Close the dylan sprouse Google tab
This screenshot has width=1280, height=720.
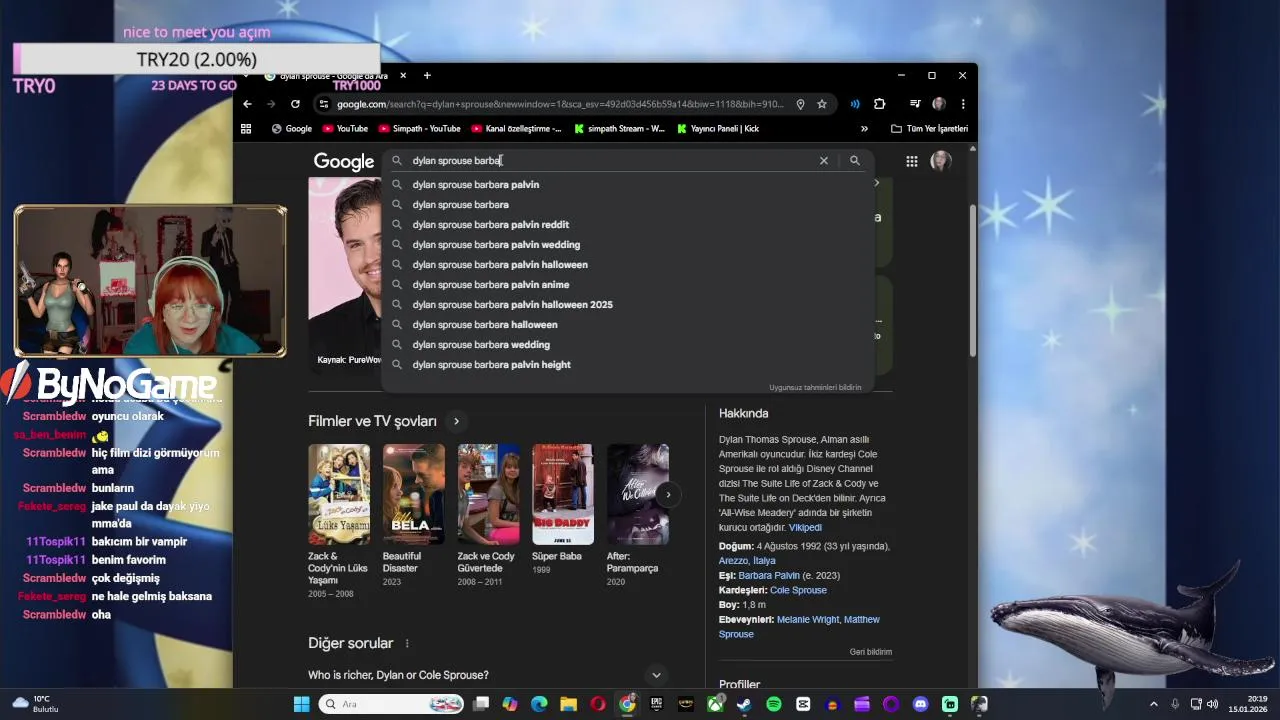coord(403,75)
